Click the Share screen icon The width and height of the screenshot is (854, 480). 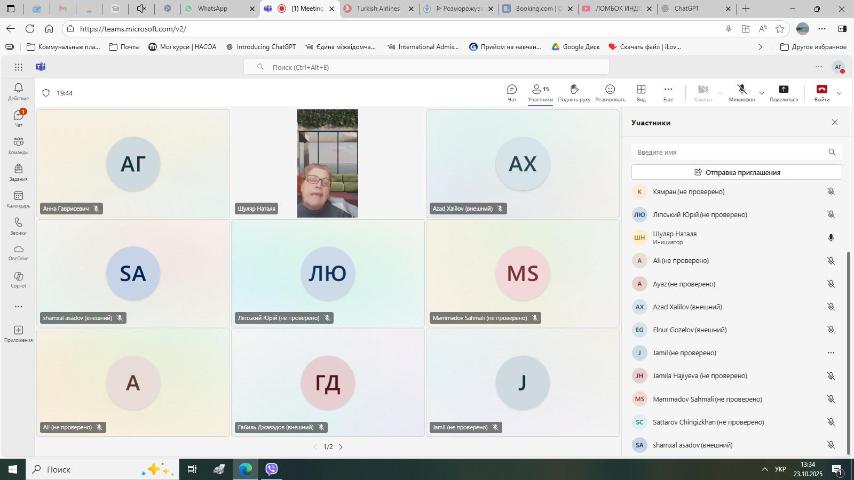point(783,92)
